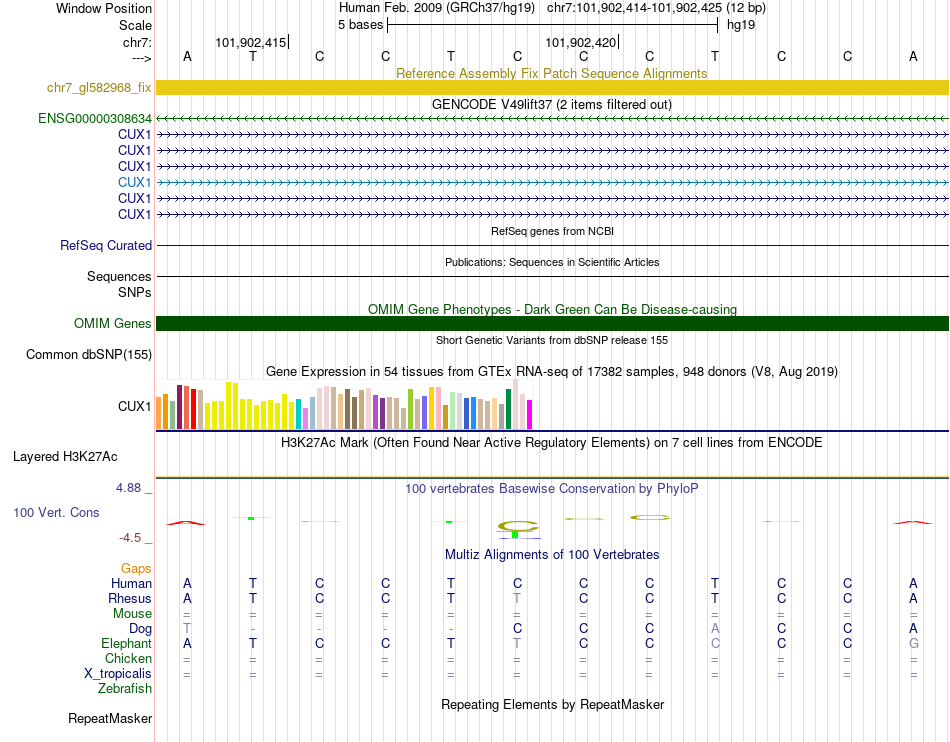Open the OMIM Gene Phenotypes track title
This screenshot has width=950, height=742.
(x=552, y=309)
